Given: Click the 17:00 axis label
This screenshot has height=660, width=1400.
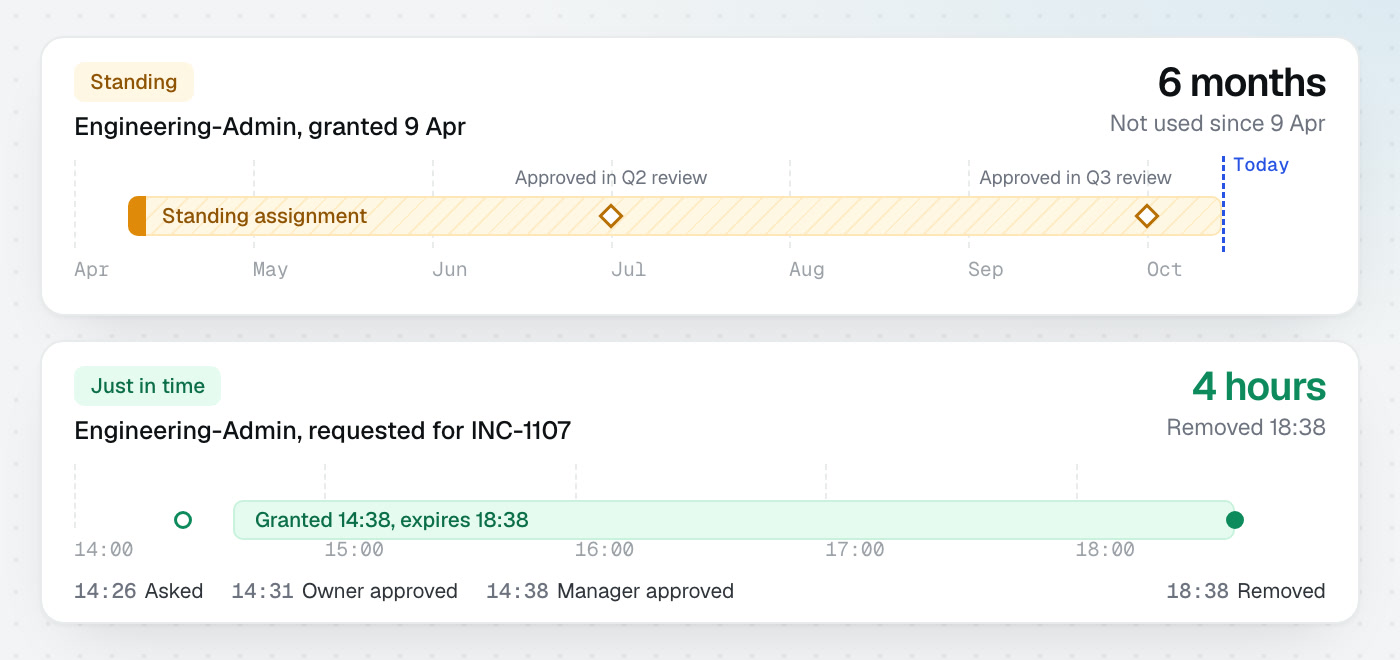Looking at the screenshot, I should coord(855,550).
